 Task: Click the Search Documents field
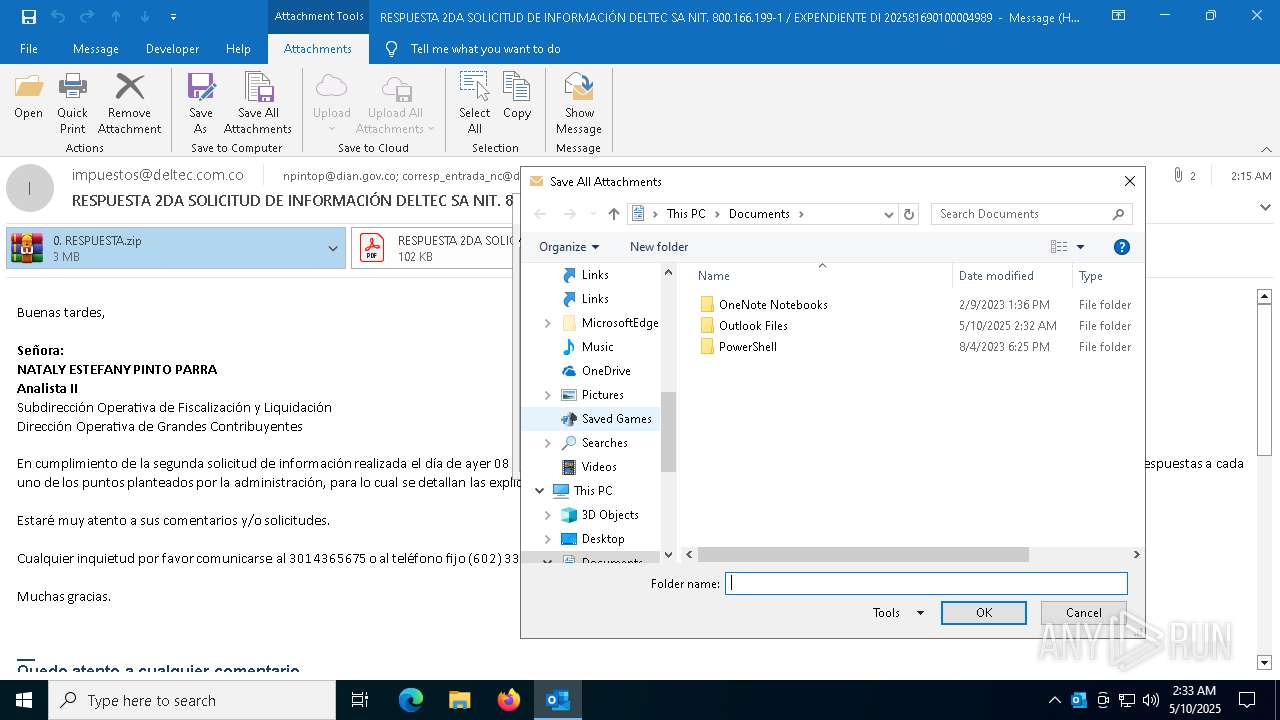[1032, 214]
